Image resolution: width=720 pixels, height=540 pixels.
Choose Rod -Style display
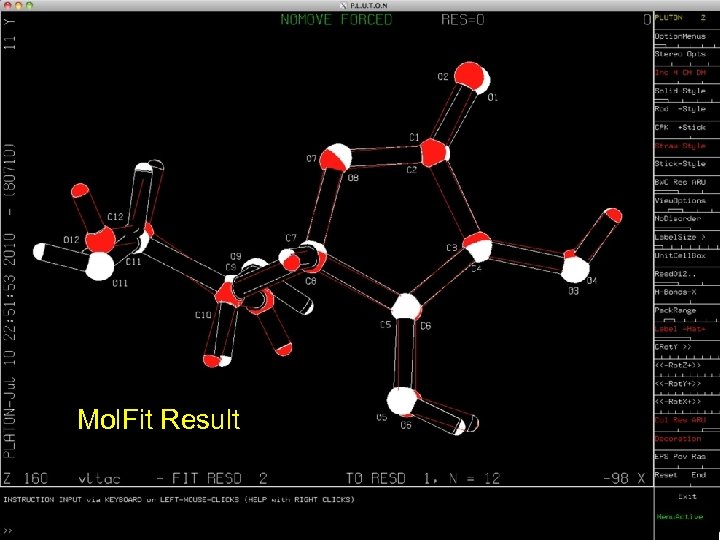[x=680, y=109]
